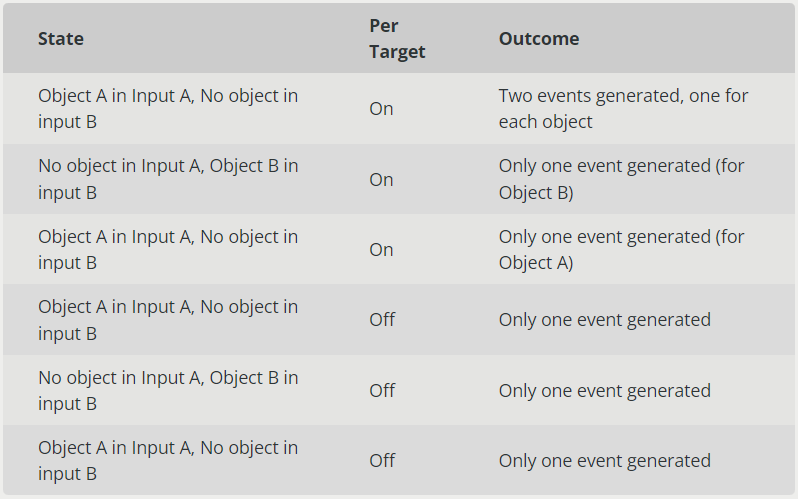Select the On value in the "(for Object B)" row
The image size is (798, 499).
(x=381, y=180)
